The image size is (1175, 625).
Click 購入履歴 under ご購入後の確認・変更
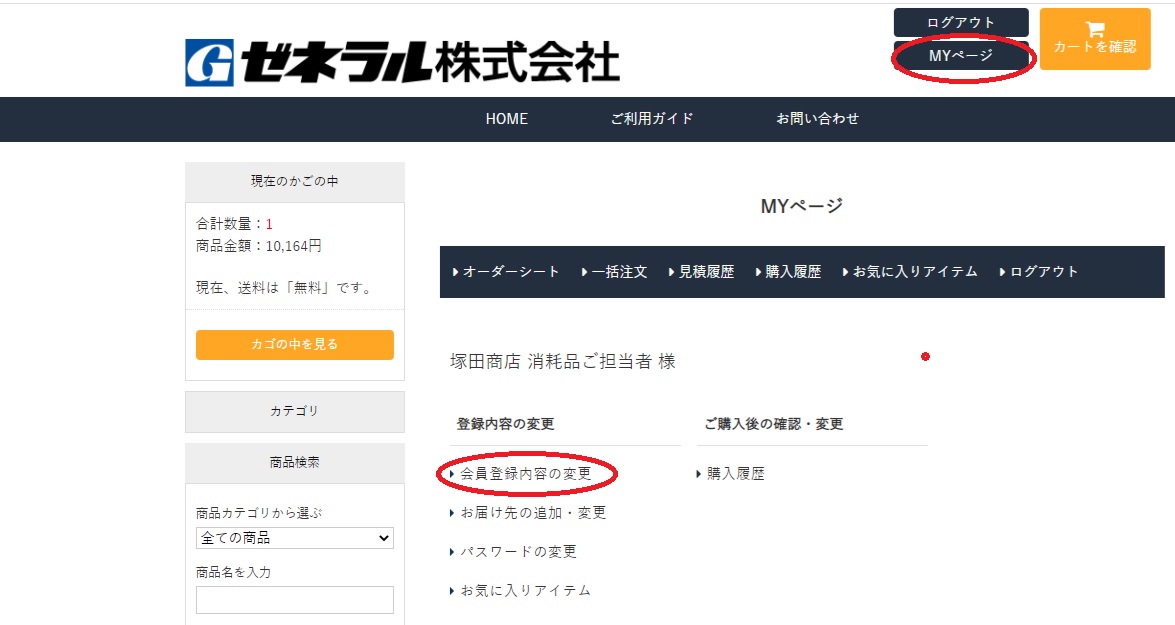(x=735, y=474)
